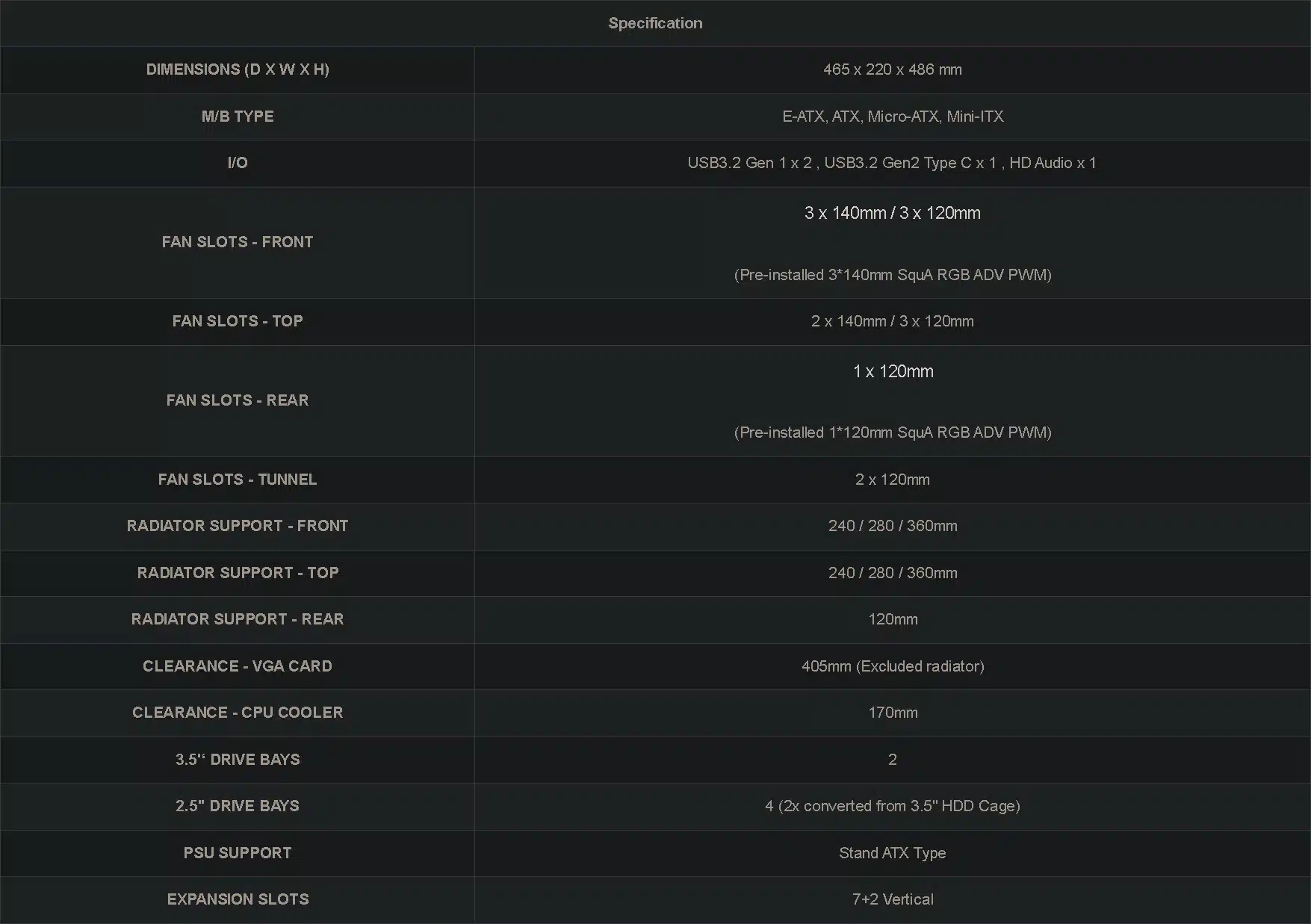Select the 3 x 140mm / 3 x 120mm text

coord(892,213)
